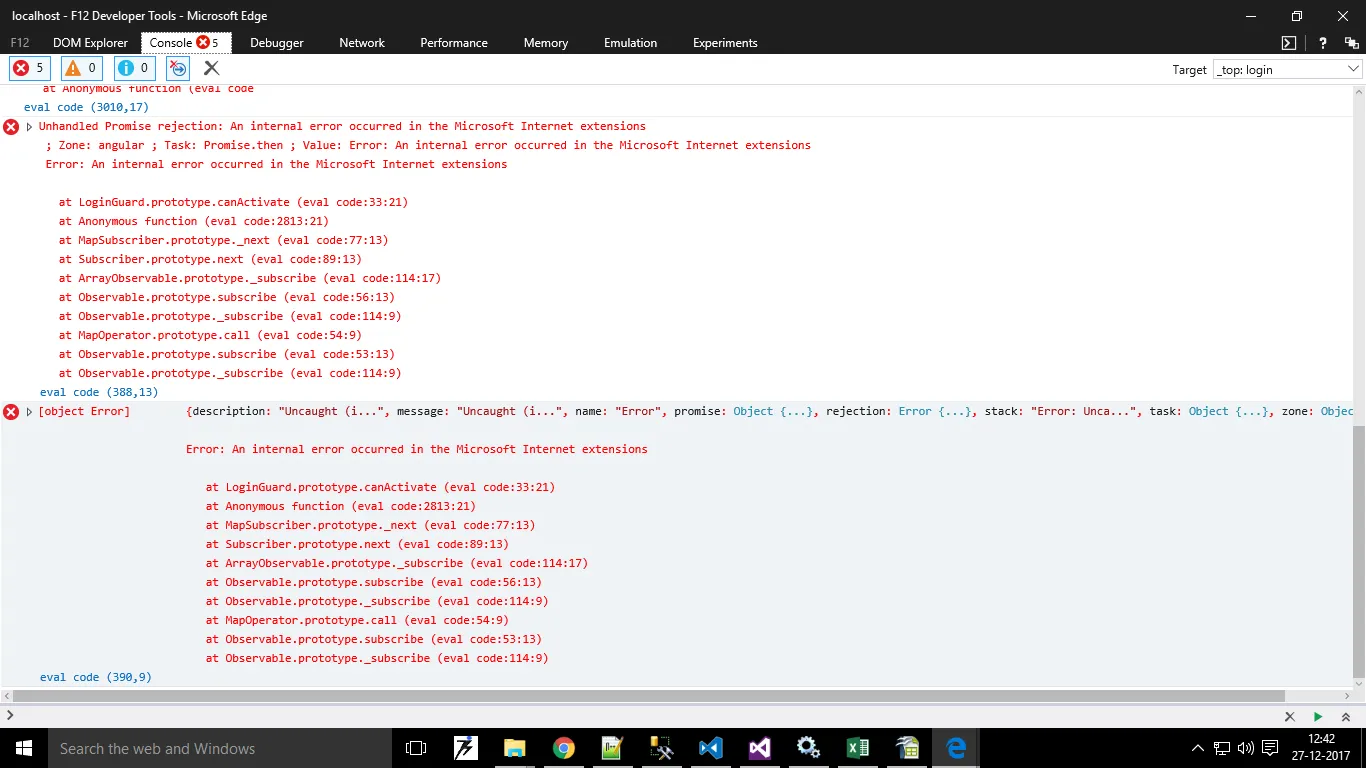
Task: Select the first ArrayObservable.prototype._subscribe stack line
Action: tap(250, 279)
